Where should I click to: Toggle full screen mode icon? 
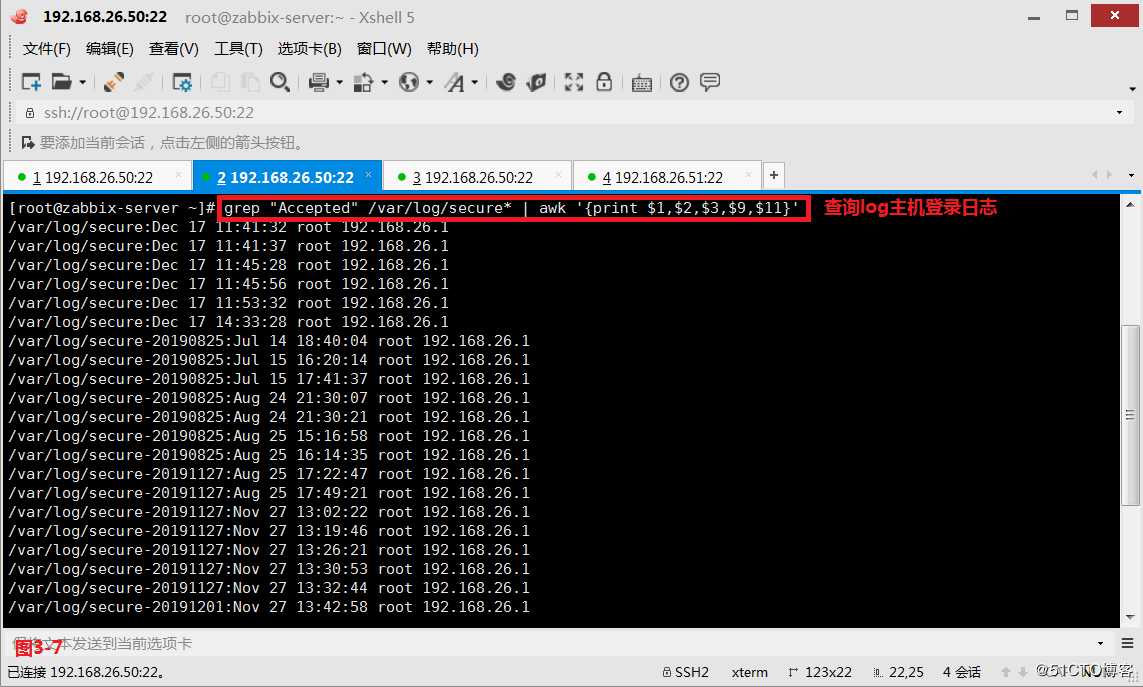click(x=574, y=82)
